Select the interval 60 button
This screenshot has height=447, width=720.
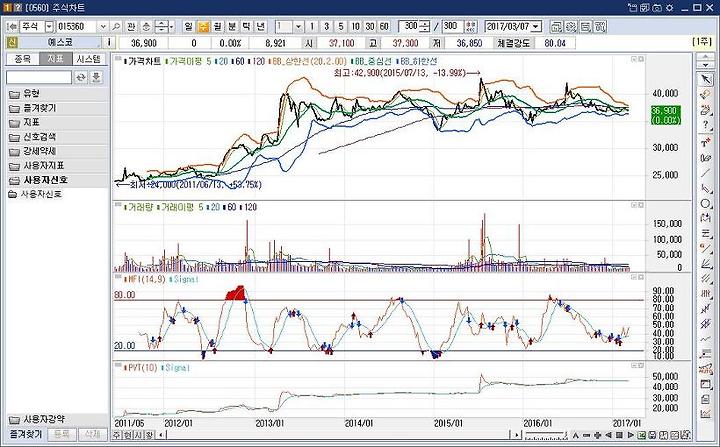pos(384,26)
